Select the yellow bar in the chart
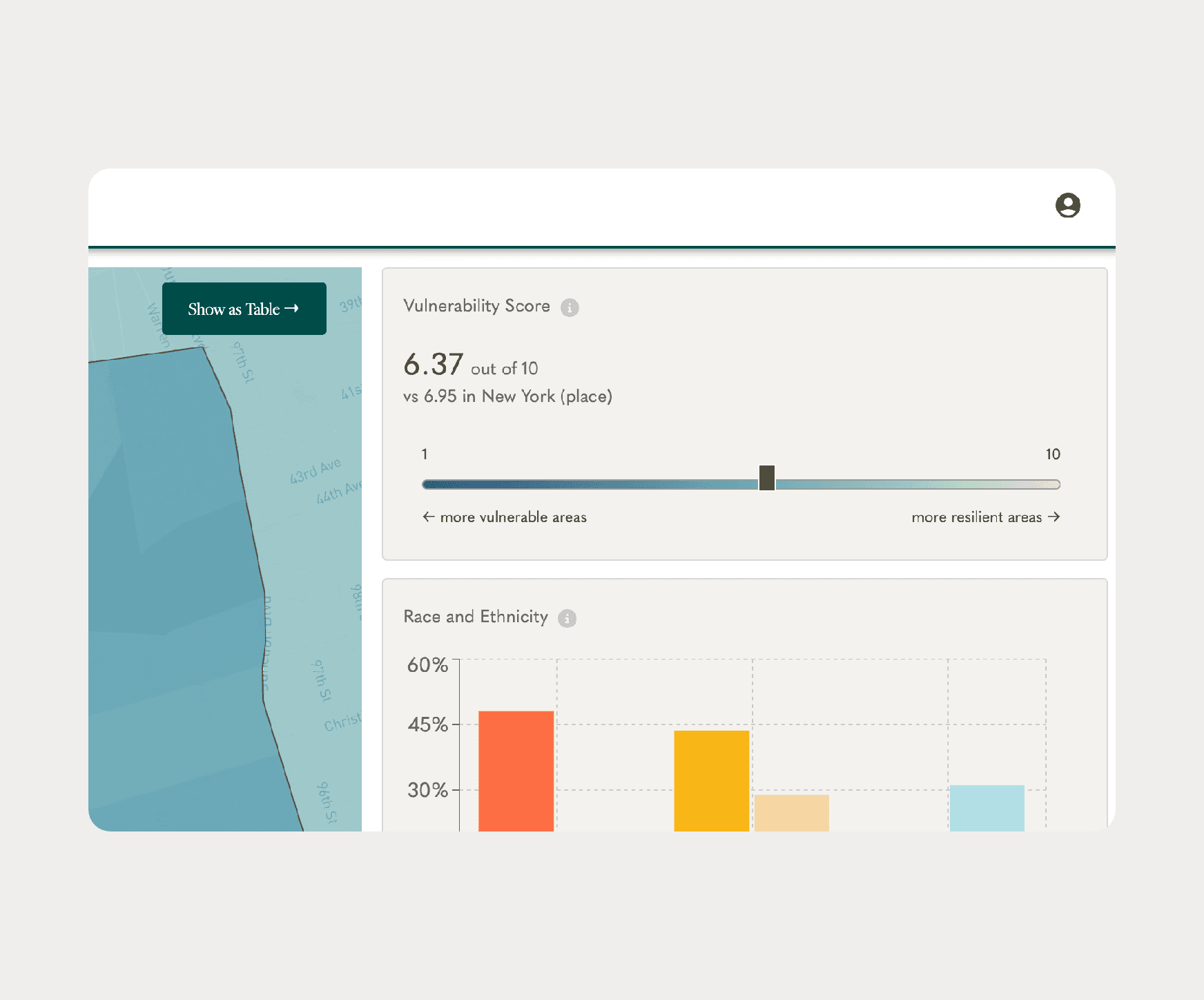This screenshot has width=1204, height=1000. click(x=712, y=780)
